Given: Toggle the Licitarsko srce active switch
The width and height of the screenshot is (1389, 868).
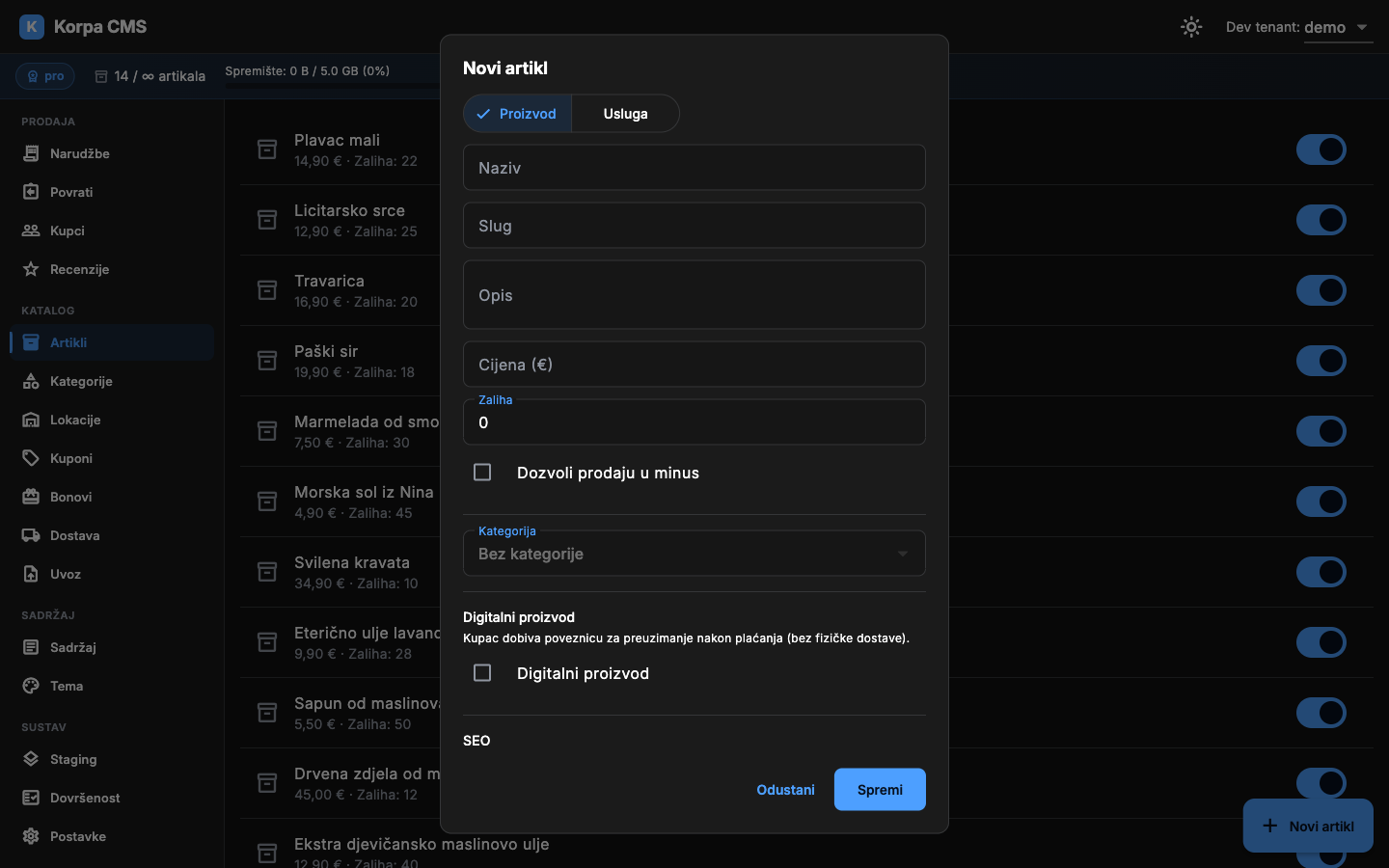Looking at the screenshot, I should click(x=1321, y=220).
